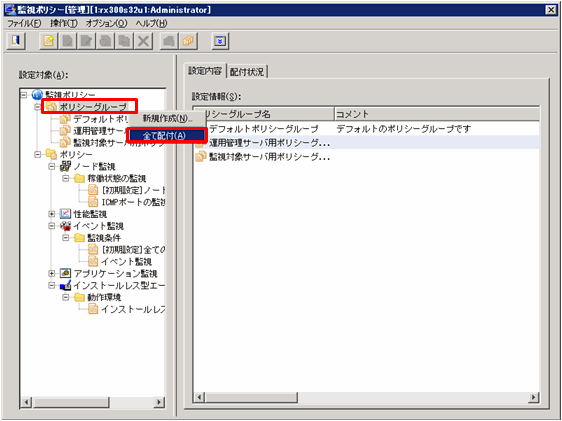Collapse the インストールレス型エー branch

52,285
